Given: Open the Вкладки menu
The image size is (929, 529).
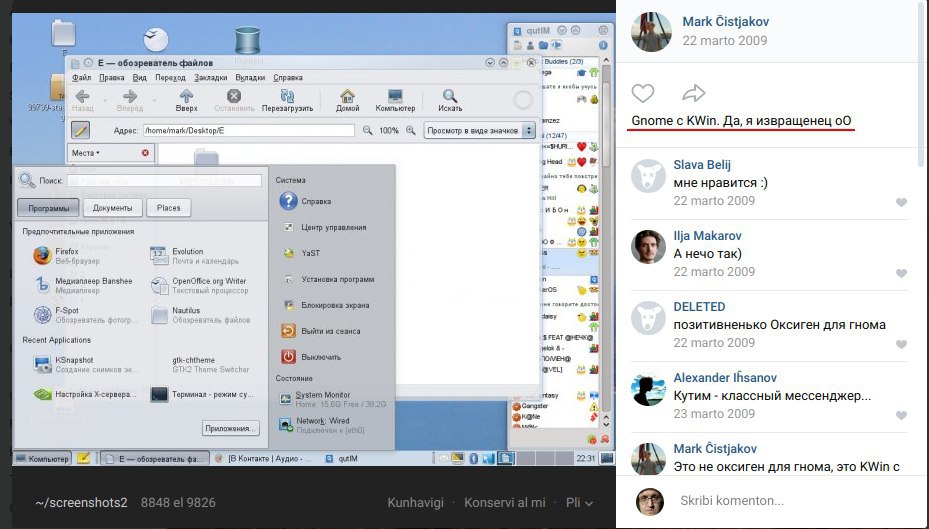Looking at the screenshot, I should click(250, 78).
